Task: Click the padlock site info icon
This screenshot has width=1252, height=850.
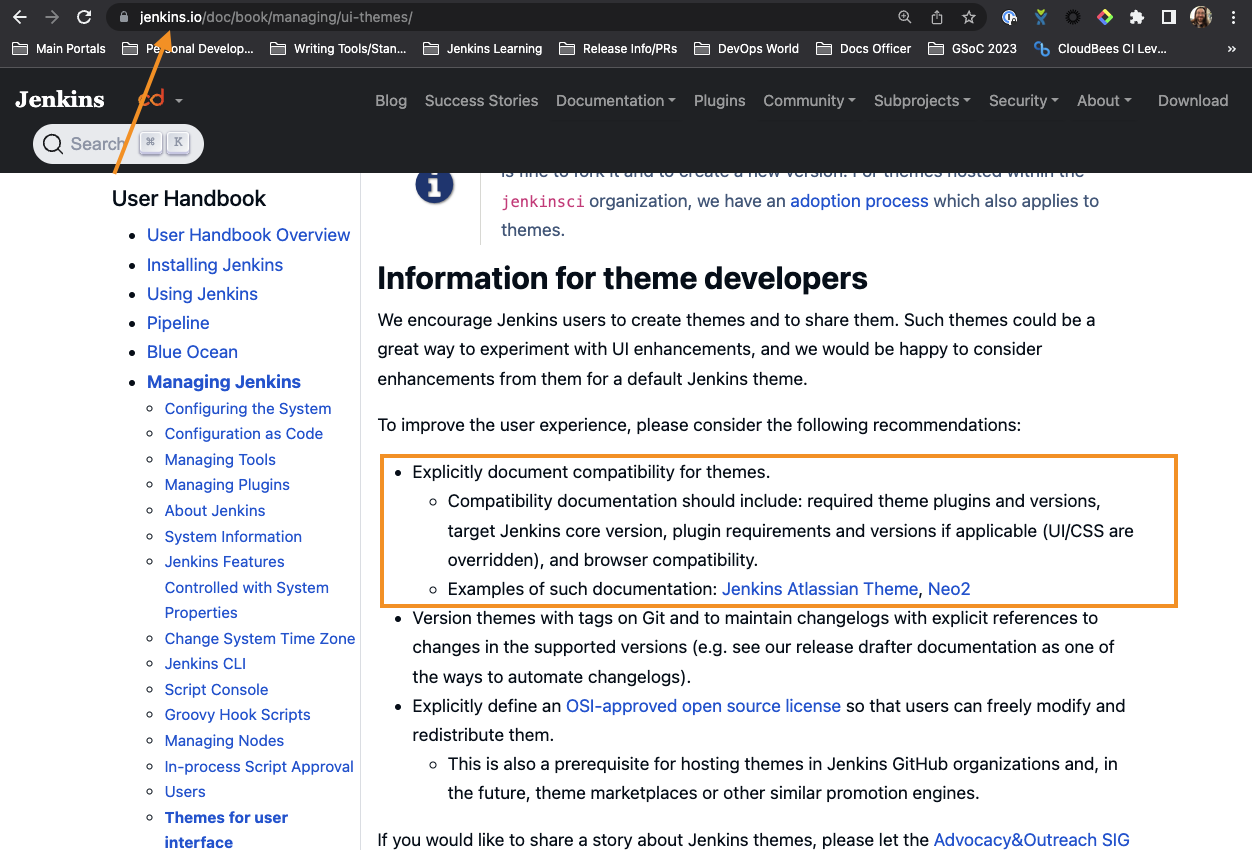Action: coord(123,17)
